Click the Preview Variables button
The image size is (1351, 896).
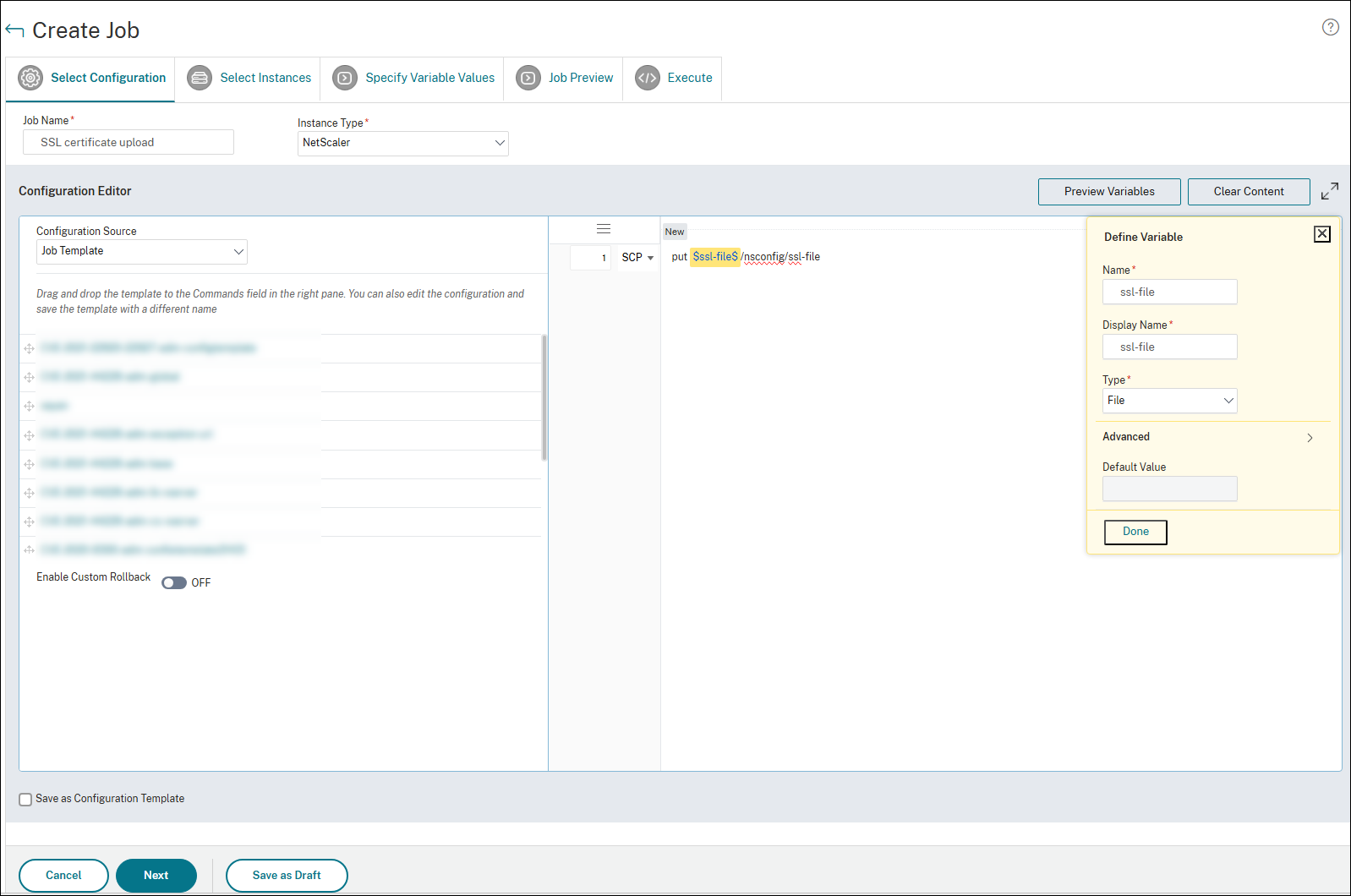(x=1109, y=192)
